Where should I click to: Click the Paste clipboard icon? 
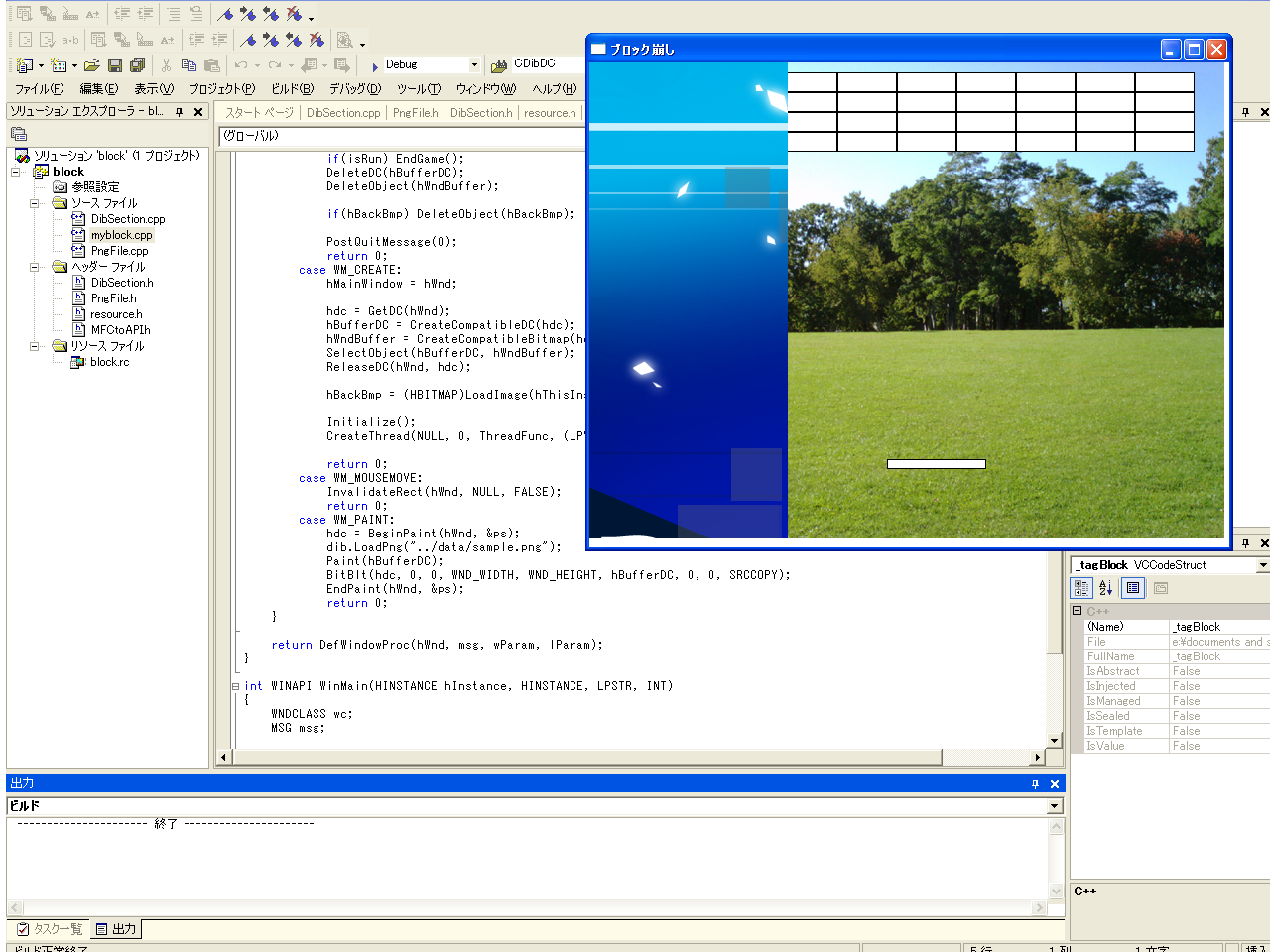[x=211, y=65]
